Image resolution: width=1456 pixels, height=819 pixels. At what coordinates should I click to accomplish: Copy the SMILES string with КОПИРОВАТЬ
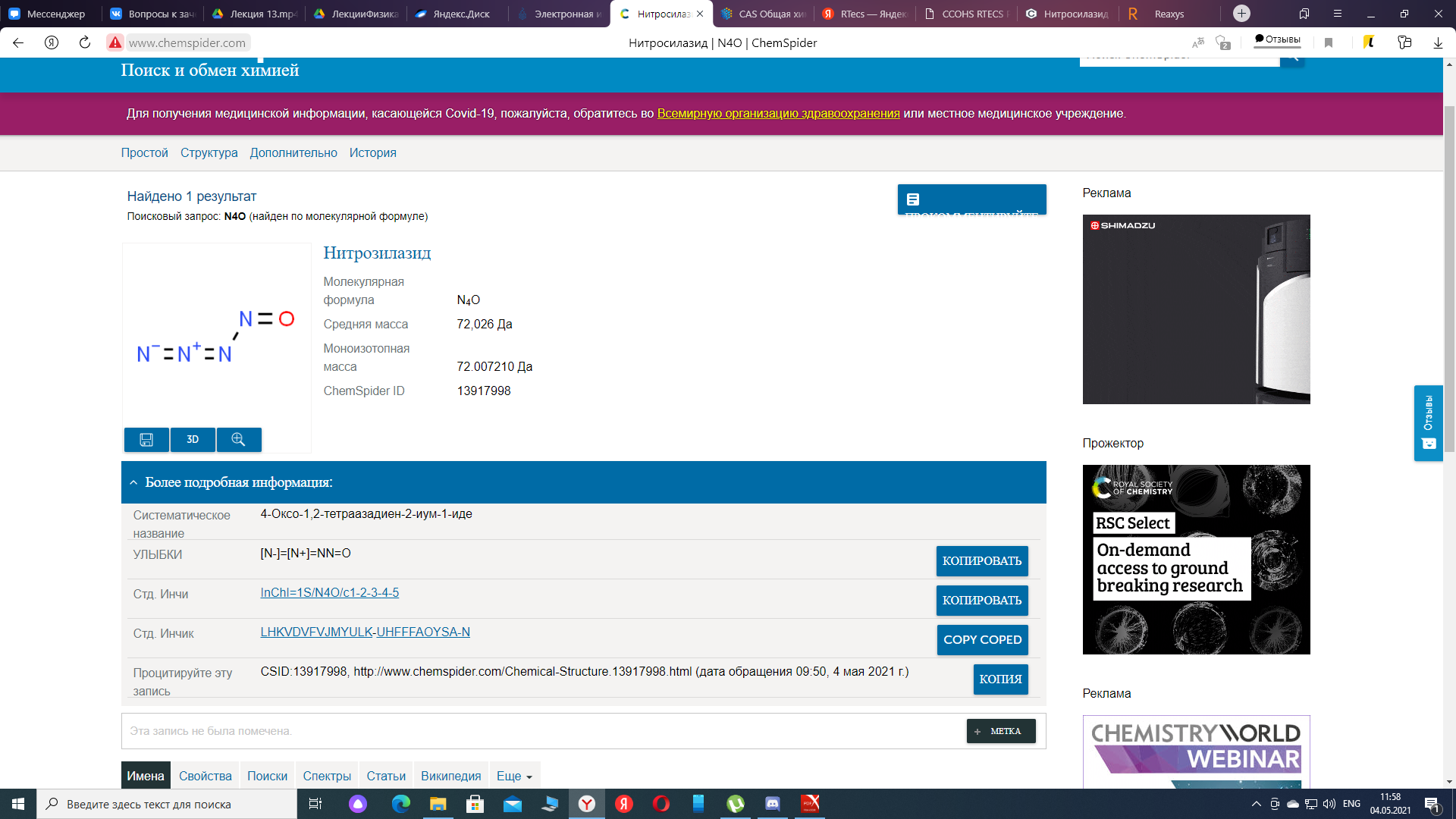(981, 561)
